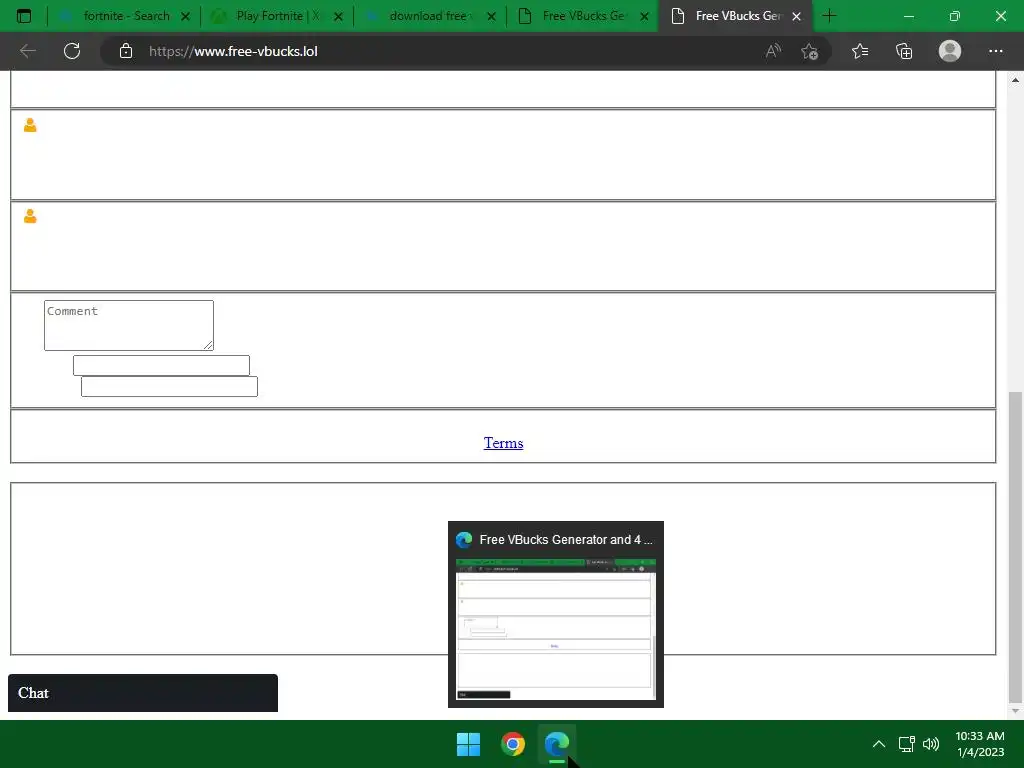The width and height of the screenshot is (1024, 768).
Task: Click the page vertical scrollbar thumb
Action: (1015, 545)
